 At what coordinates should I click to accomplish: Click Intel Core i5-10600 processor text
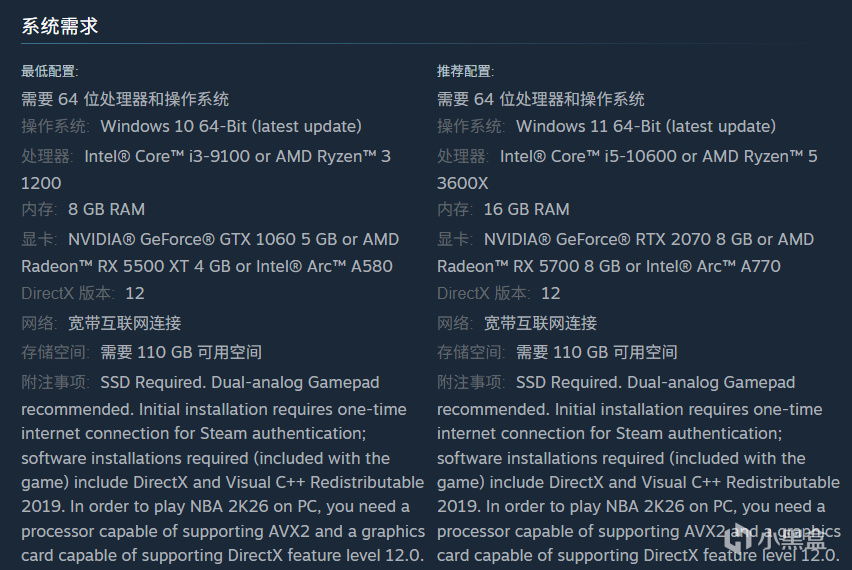(x=588, y=156)
